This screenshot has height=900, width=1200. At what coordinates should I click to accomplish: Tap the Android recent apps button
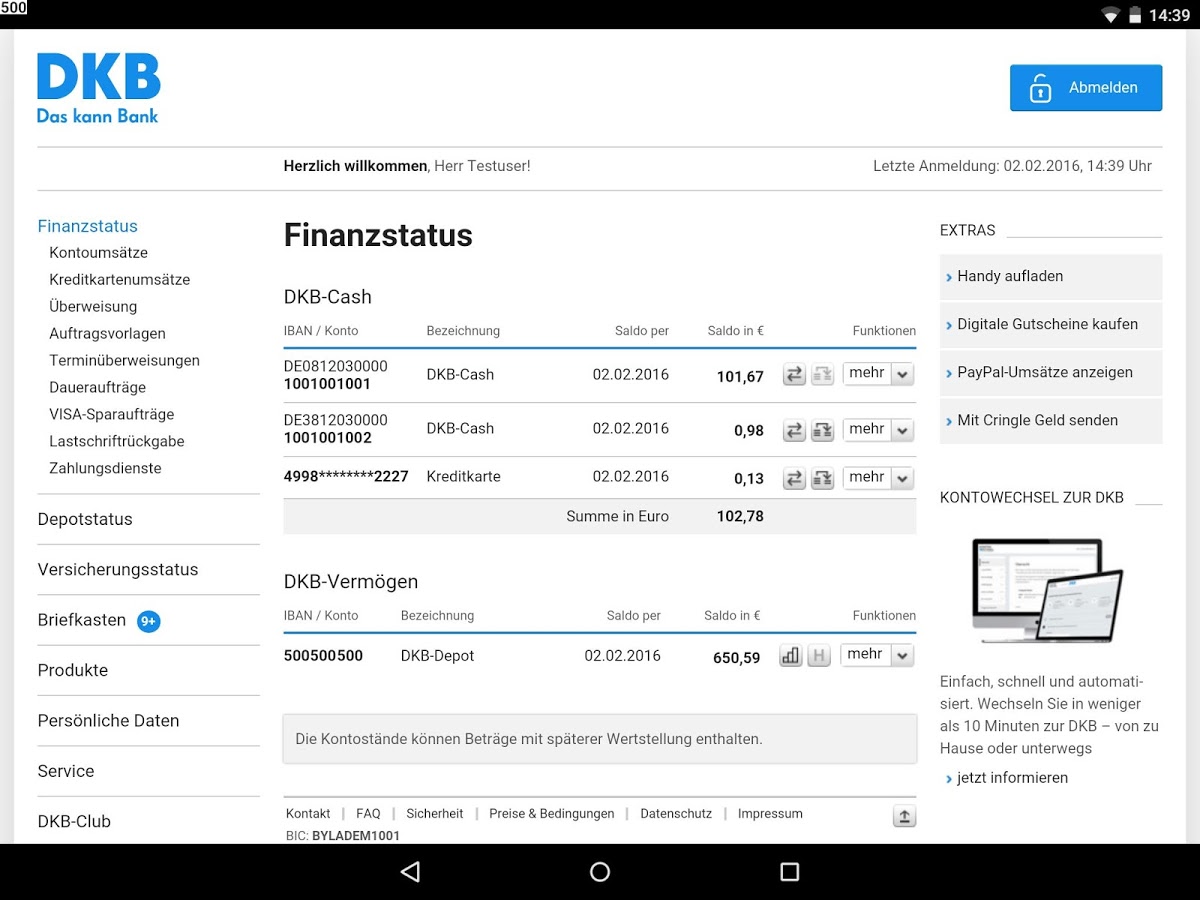point(790,872)
